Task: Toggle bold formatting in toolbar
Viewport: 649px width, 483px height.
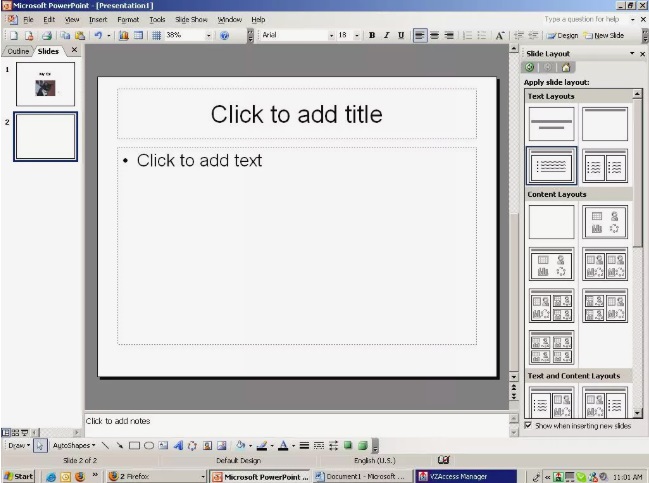Action: coord(372,35)
